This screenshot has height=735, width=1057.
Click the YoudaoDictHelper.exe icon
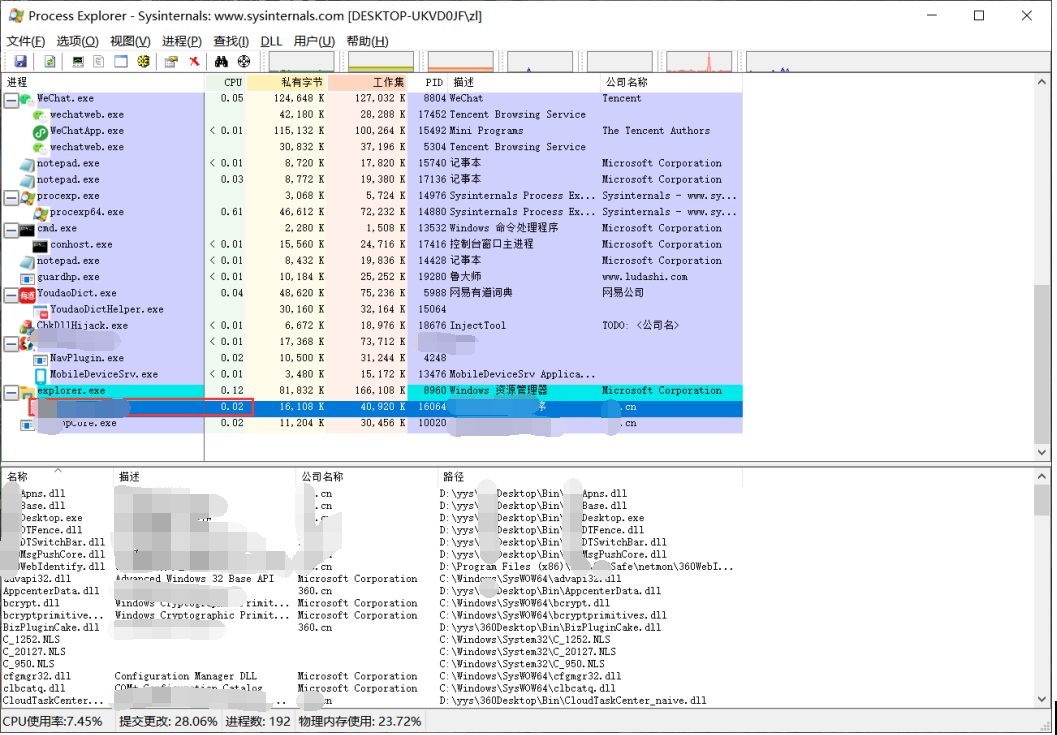tap(40, 310)
